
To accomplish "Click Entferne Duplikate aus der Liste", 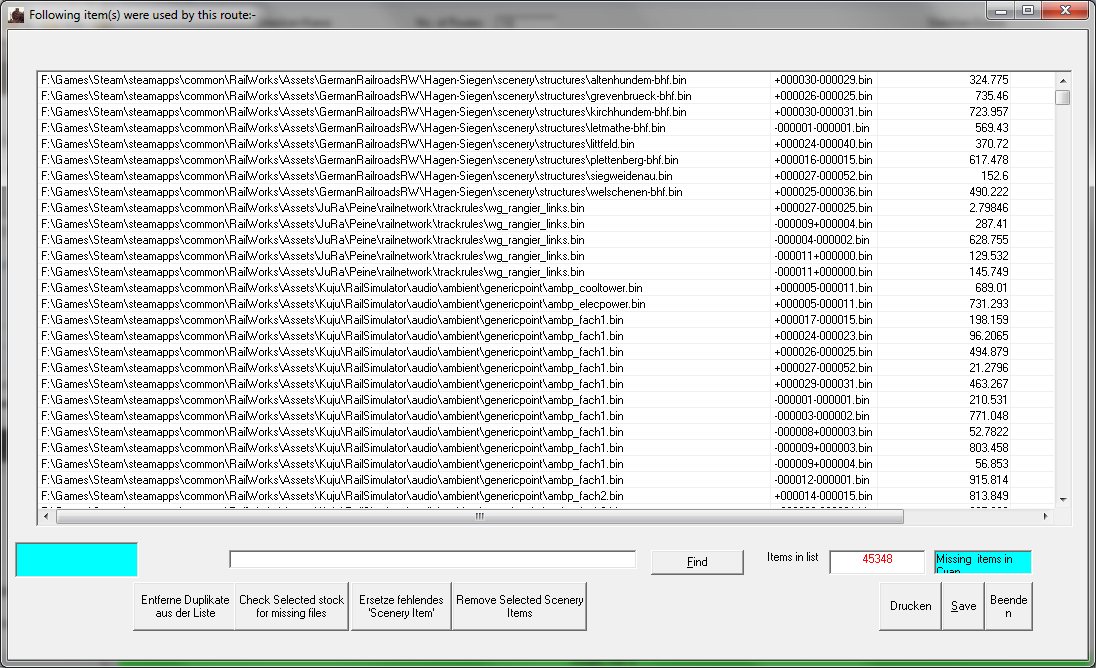I will (184, 606).
